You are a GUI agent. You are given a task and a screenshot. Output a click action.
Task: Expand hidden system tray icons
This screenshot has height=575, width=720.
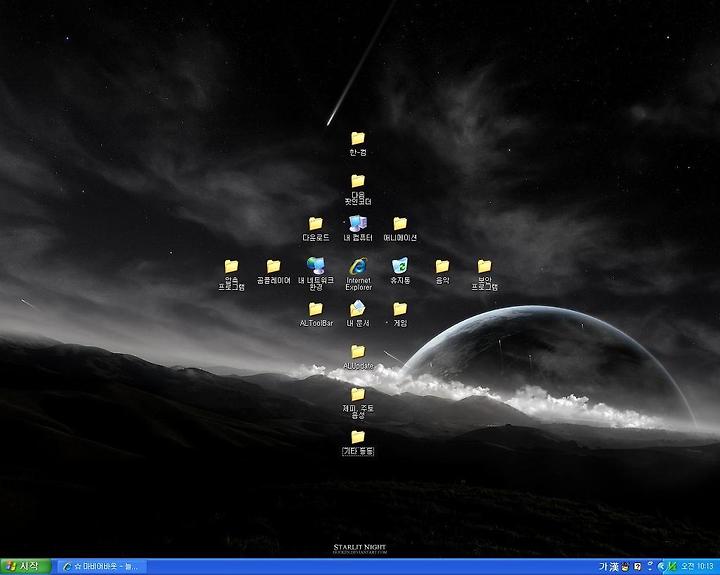tap(661, 567)
